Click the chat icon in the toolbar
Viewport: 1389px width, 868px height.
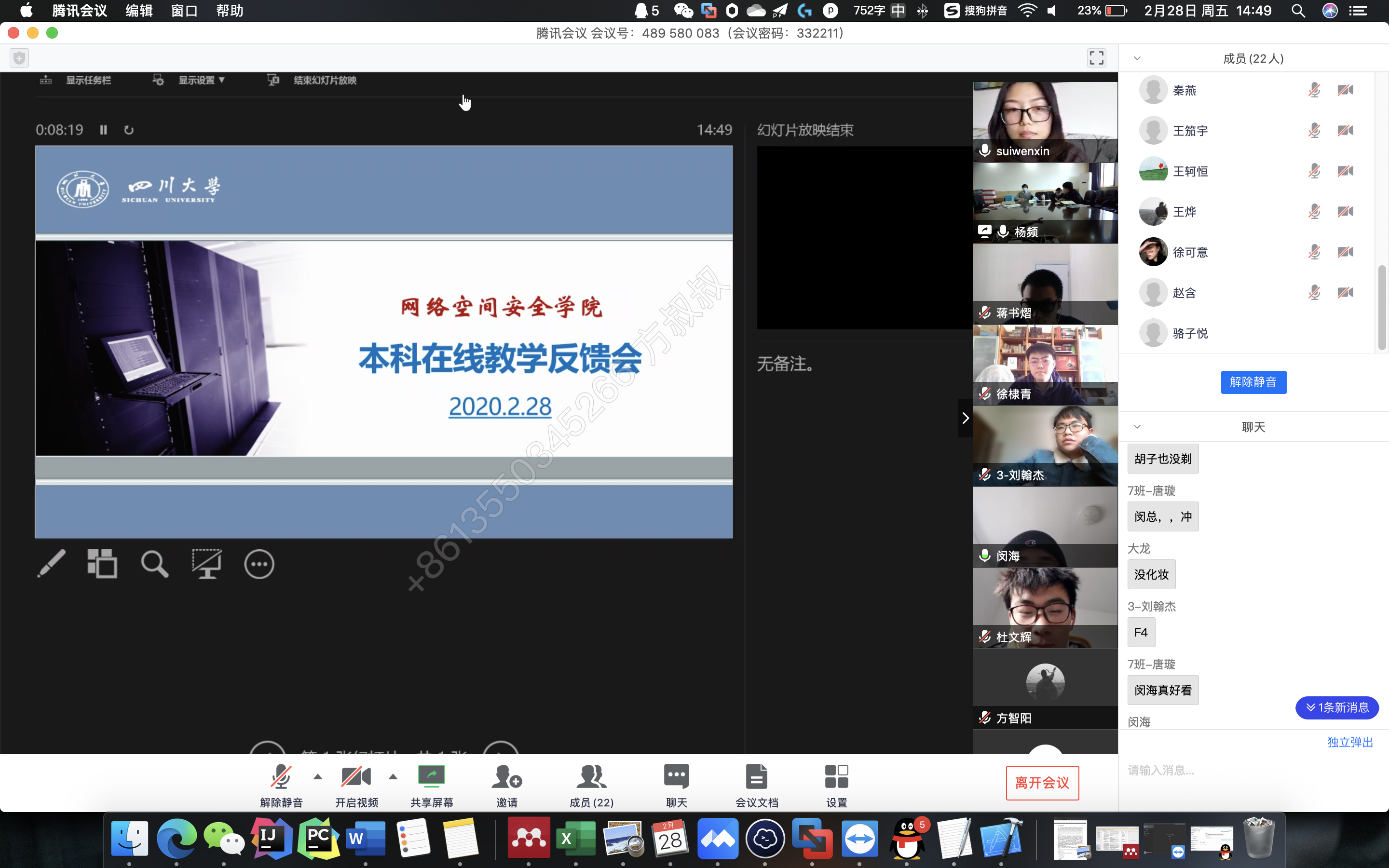click(x=676, y=777)
